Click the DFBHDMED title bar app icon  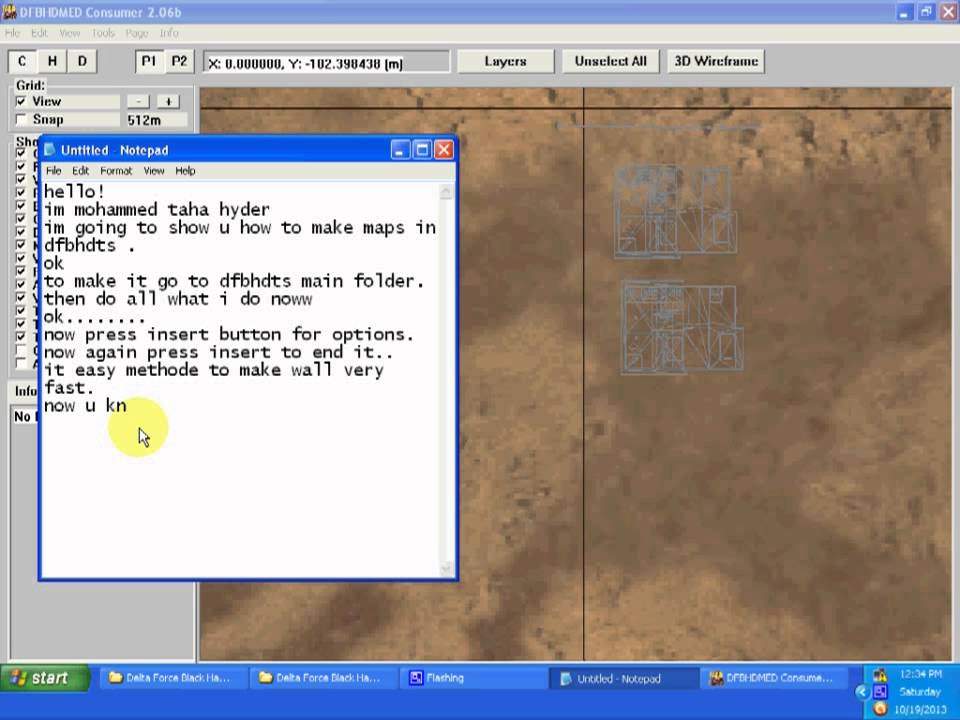point(9,12)
